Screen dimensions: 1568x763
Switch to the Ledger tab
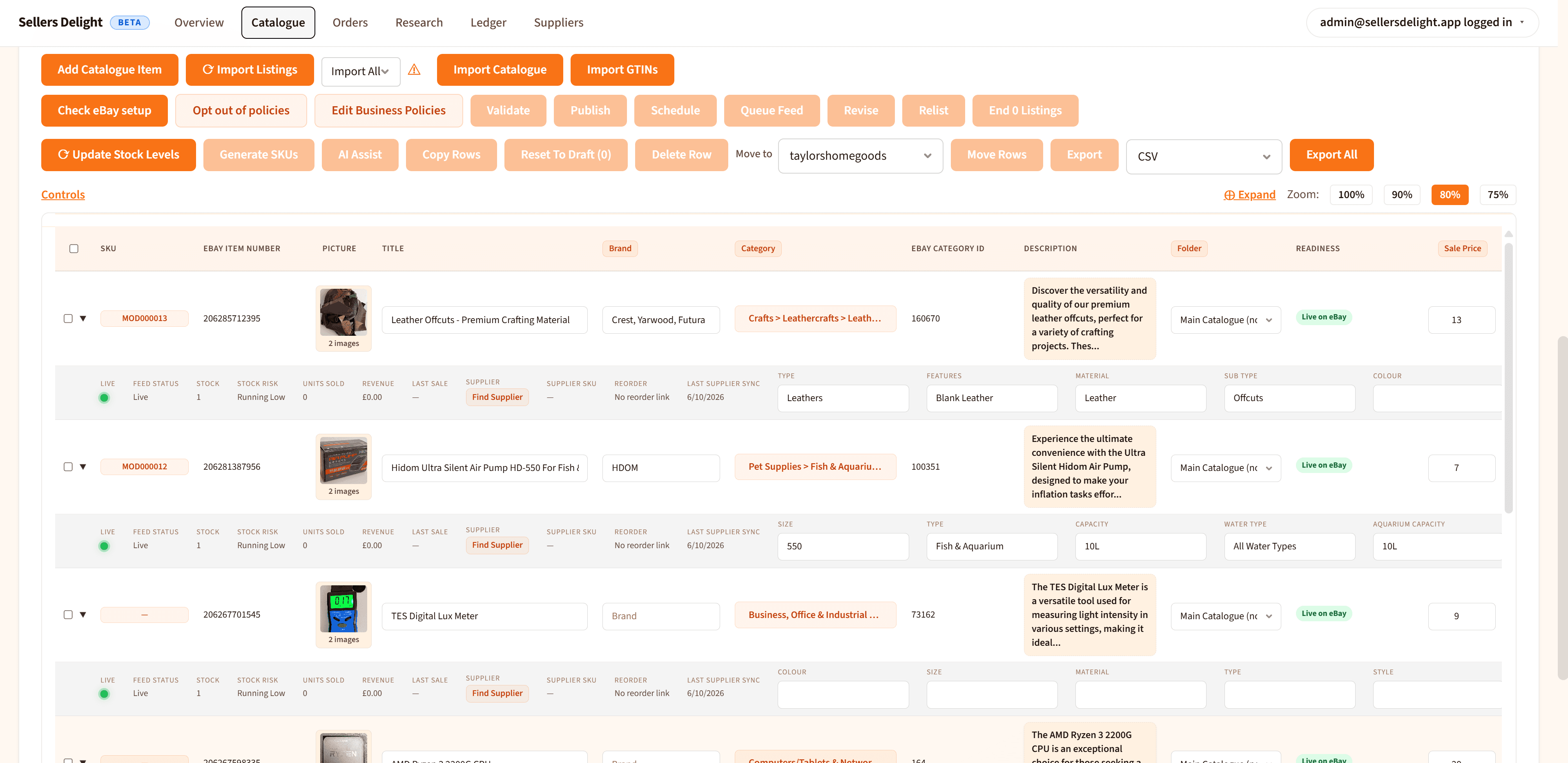point(488,22)
